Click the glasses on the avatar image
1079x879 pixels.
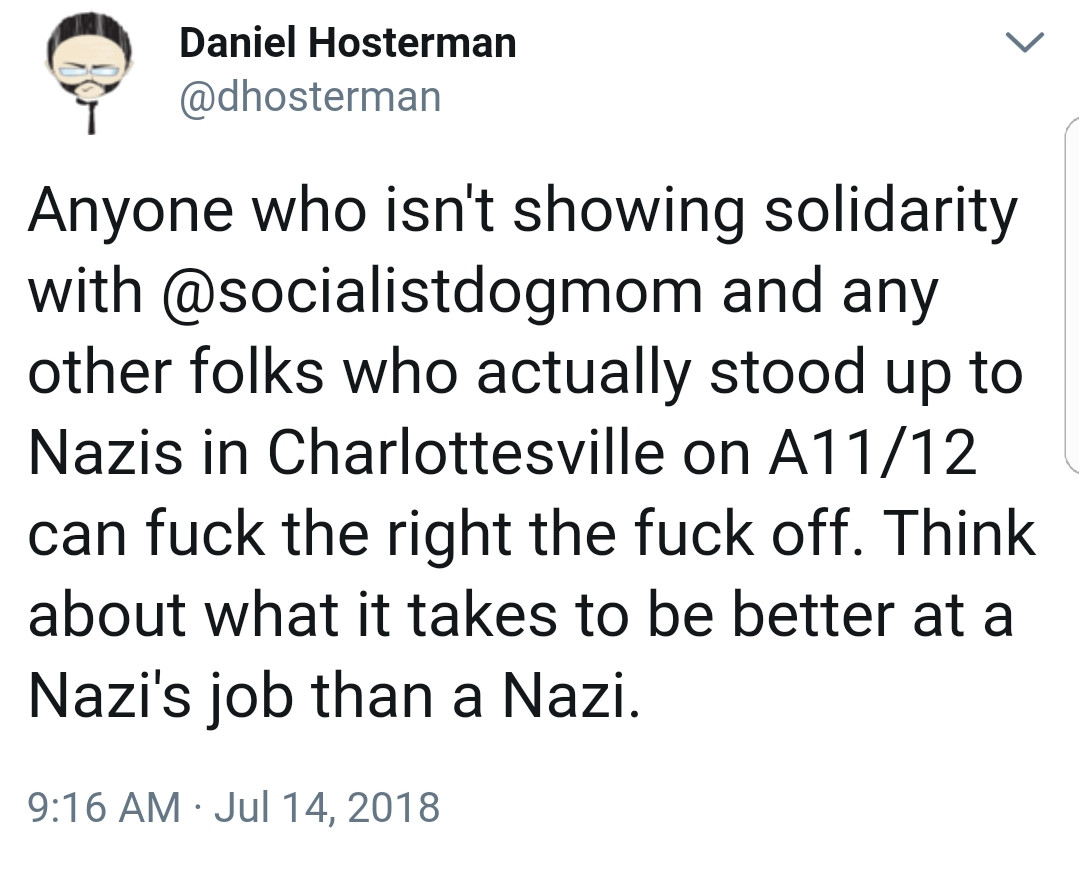coord(88,70)
